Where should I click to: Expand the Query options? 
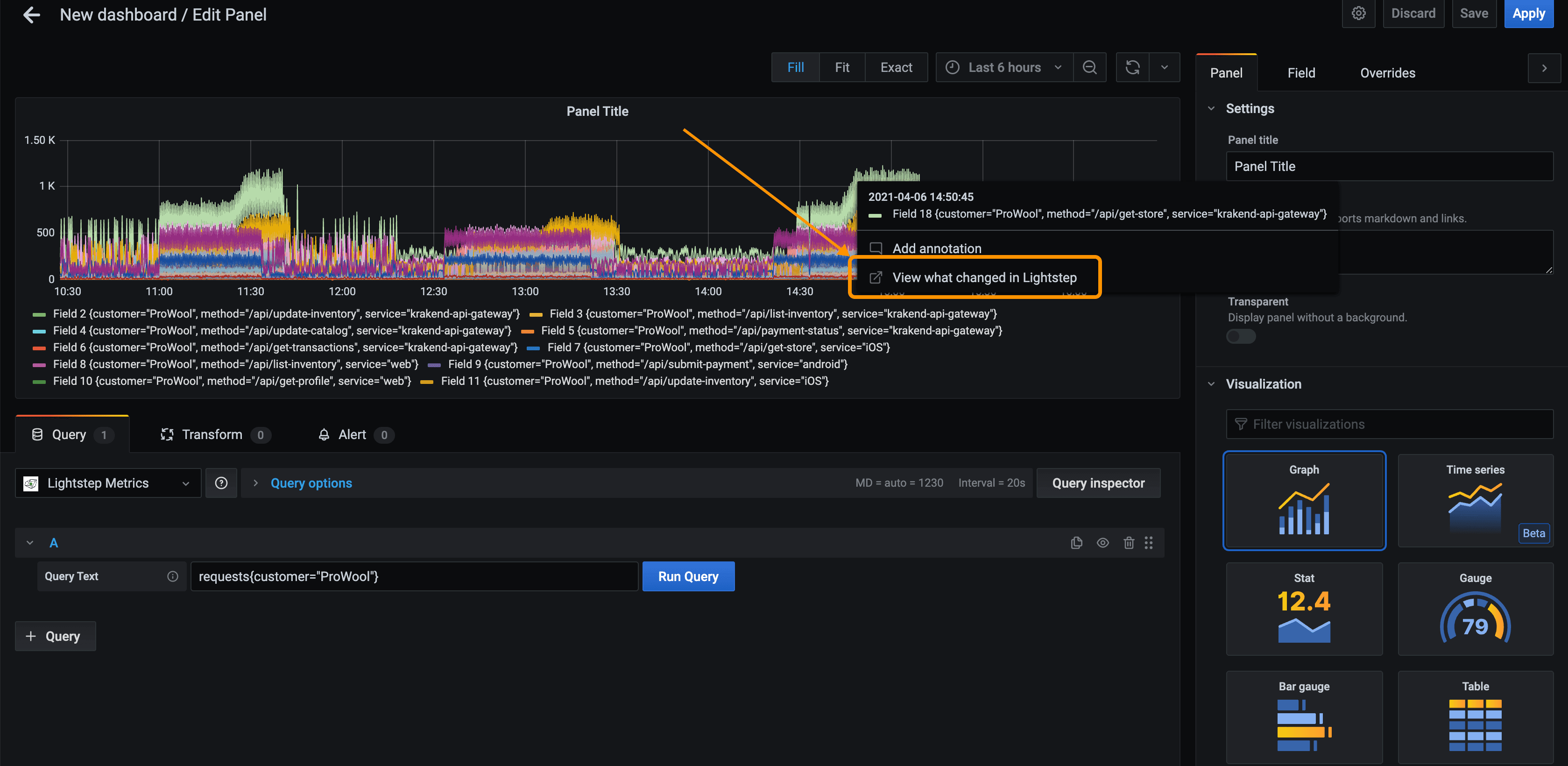311,483
